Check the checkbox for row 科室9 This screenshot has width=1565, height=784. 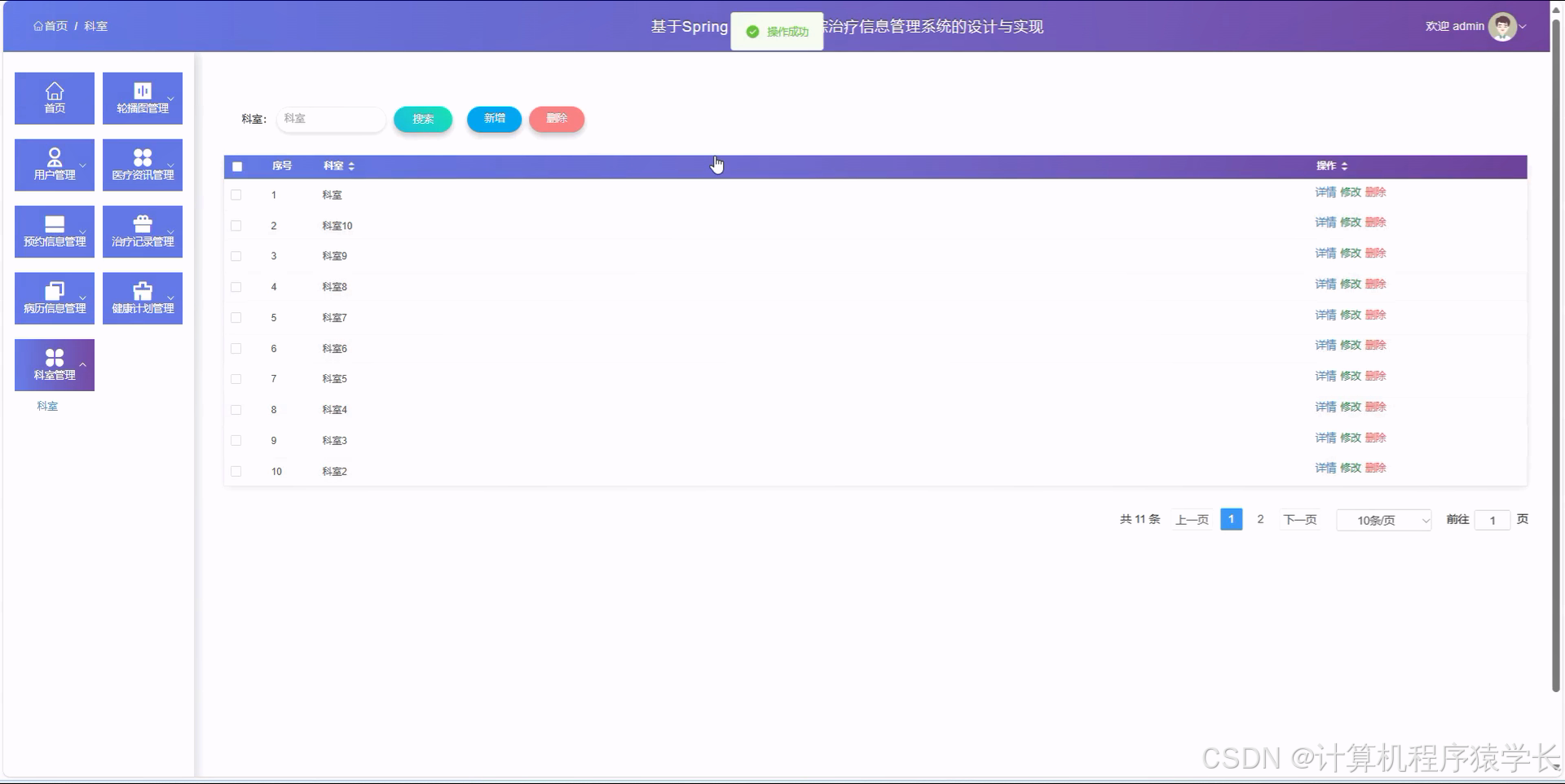(237, 256)
